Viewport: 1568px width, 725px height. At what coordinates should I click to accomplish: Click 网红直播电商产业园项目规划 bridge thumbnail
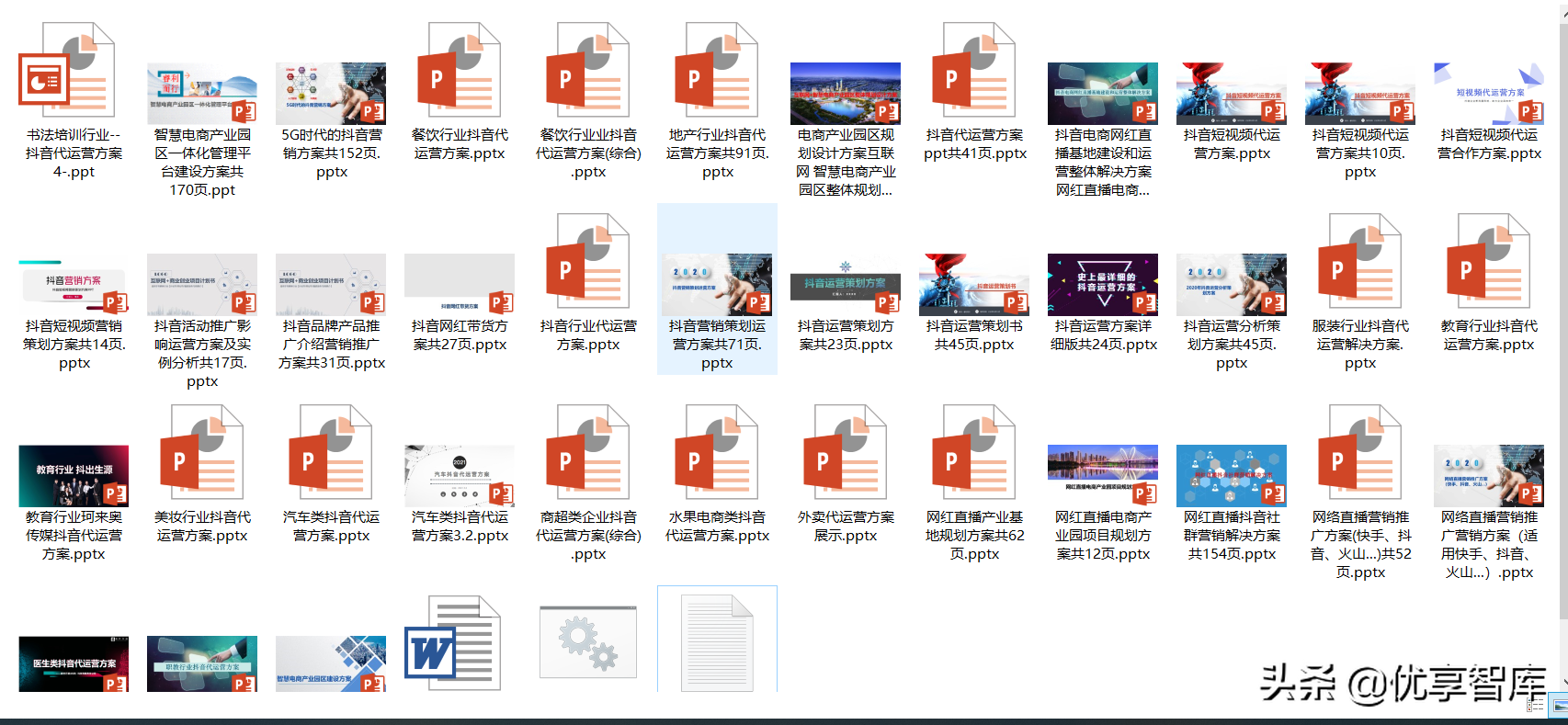pyautogui.click(x=1103, y=476)
